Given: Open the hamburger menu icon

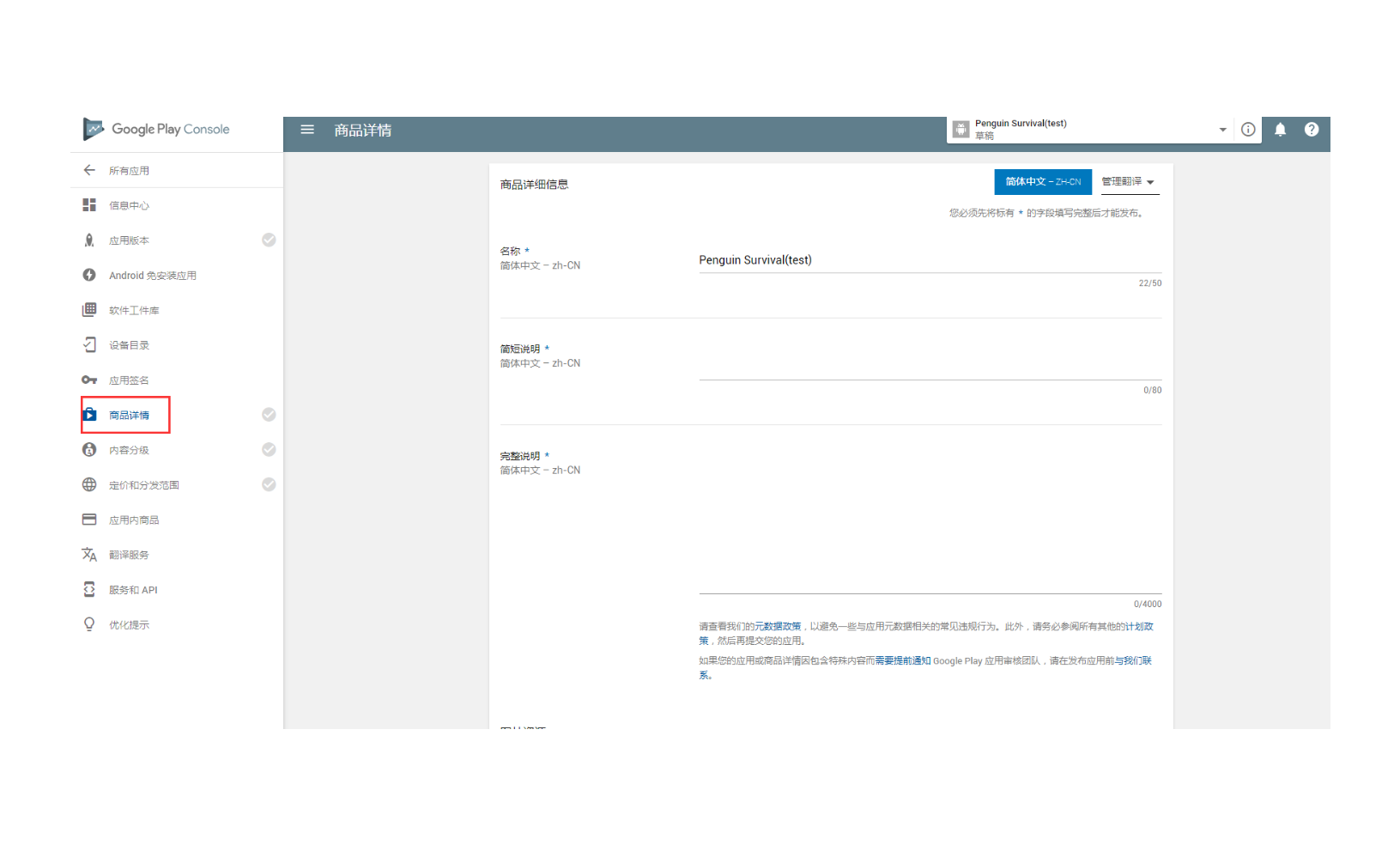Looking at the screenshot, I should coord(307,130).
